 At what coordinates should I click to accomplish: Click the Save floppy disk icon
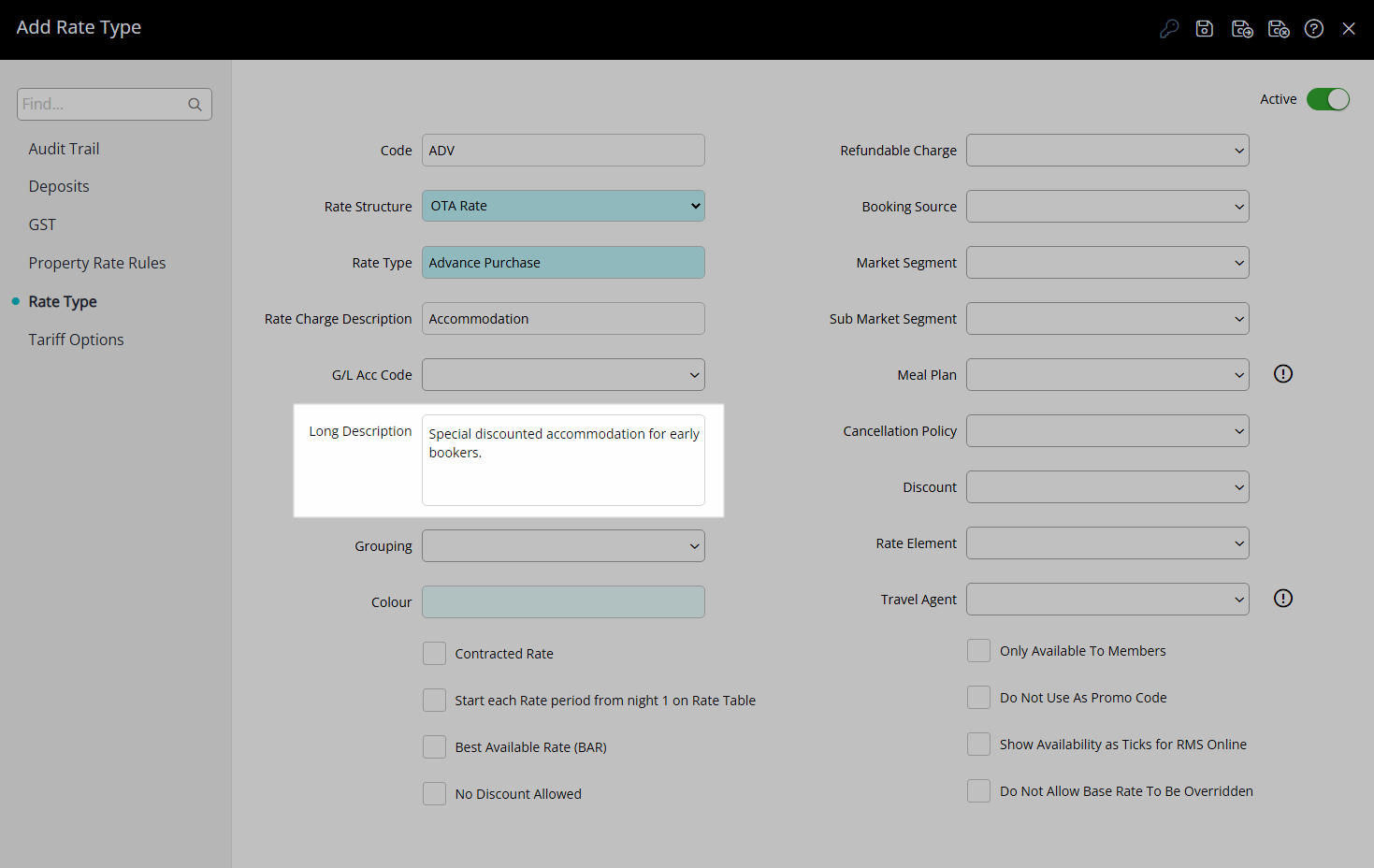(x=1205, y=29)
